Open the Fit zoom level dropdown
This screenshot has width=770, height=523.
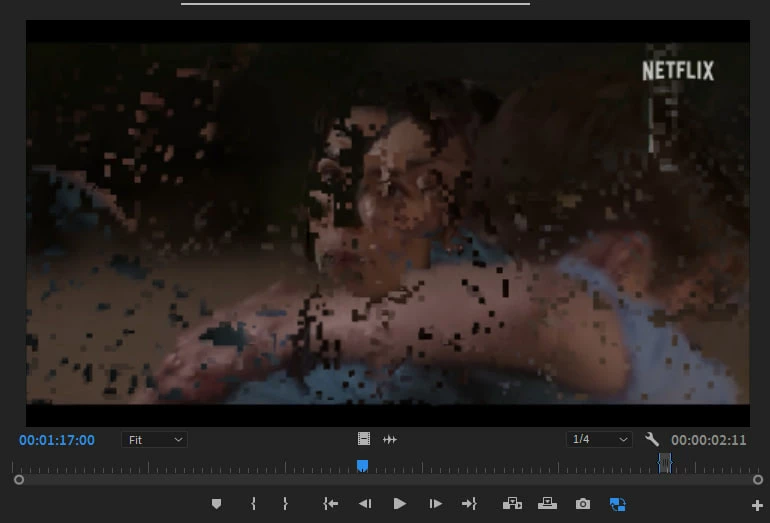pyautogui.click(x=155, y=440)
